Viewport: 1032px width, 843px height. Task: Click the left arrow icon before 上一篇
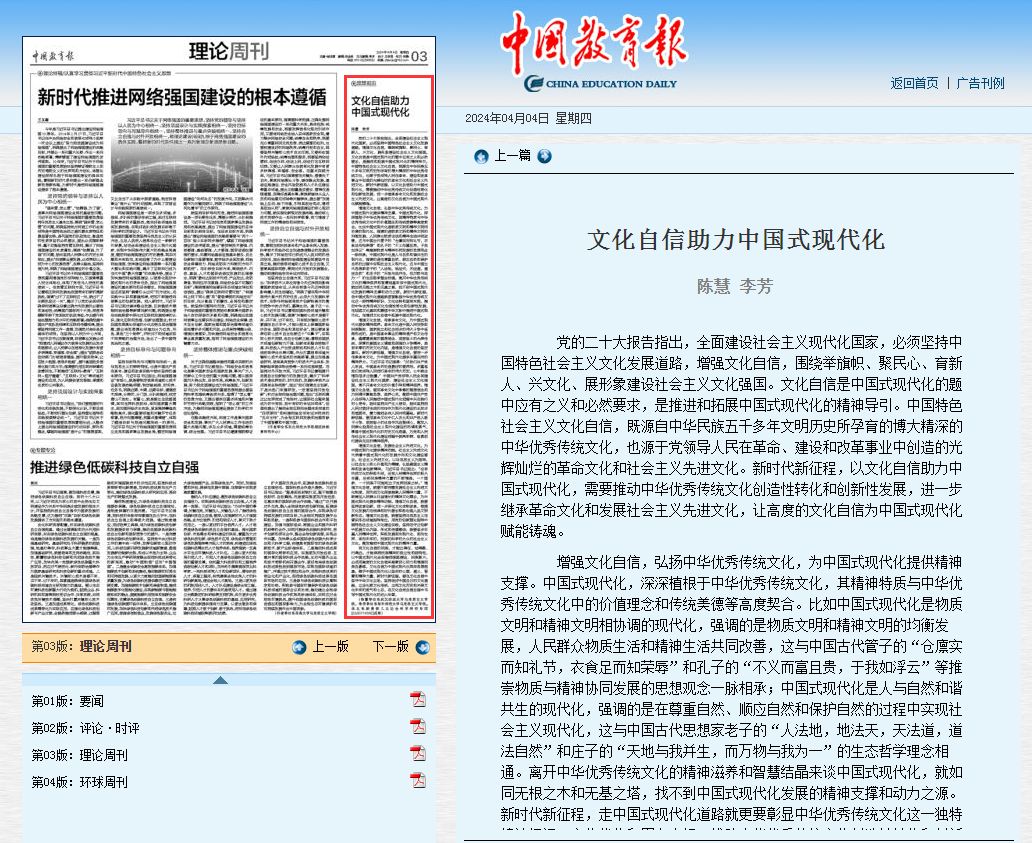click(481, 156)
